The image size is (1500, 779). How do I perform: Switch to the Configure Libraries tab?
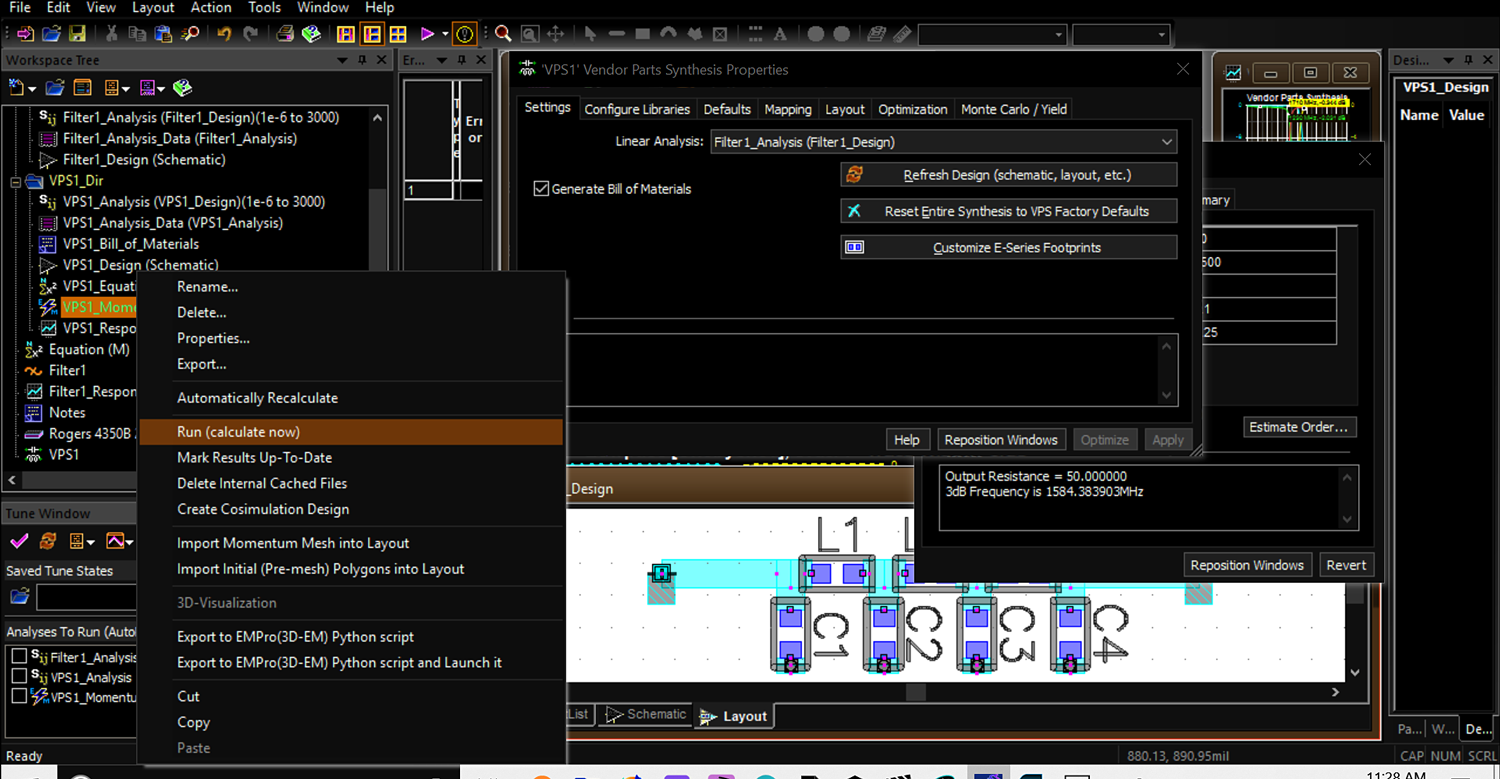click(x=637, y=109)
